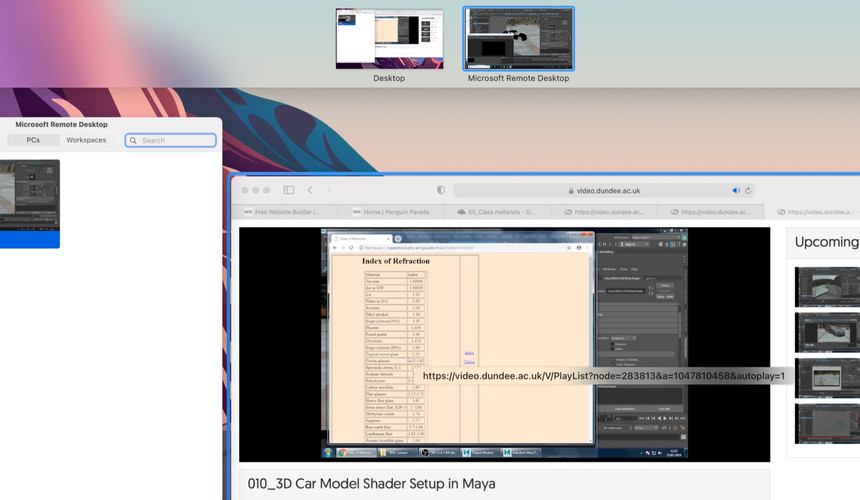Select the Workspaces tab in Remote Desktop
This screenshot has height=500, width=860.
pyautogui.click(x=86, y=140)
